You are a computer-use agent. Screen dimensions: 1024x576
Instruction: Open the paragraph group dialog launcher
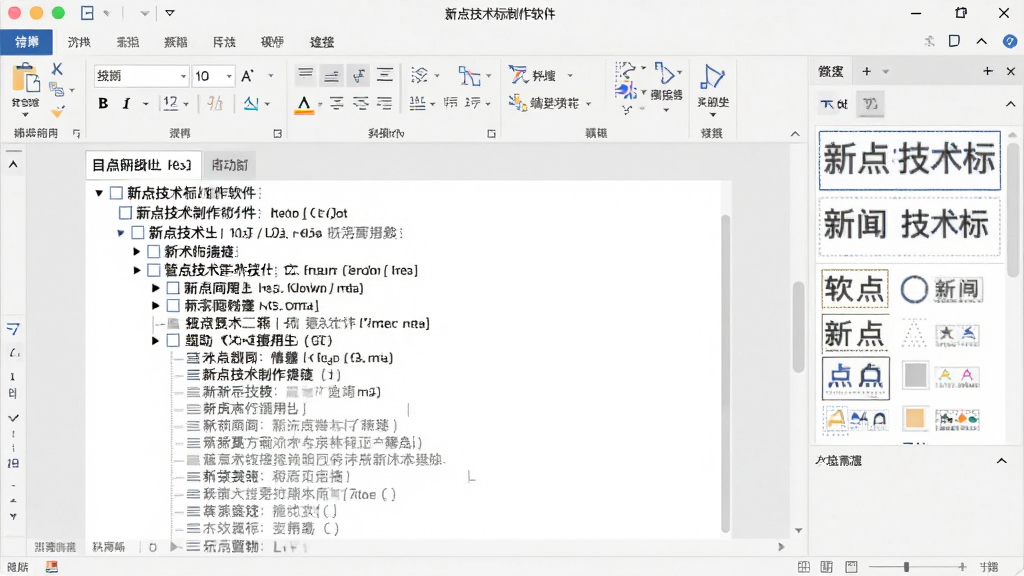point(491,134)
